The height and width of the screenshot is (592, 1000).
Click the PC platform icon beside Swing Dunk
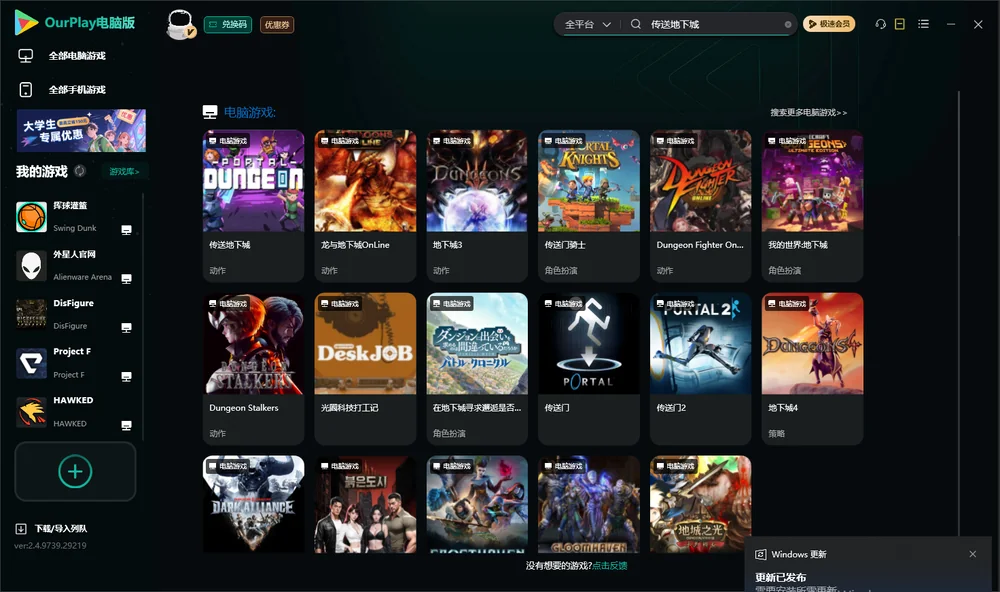pos(126,230)
